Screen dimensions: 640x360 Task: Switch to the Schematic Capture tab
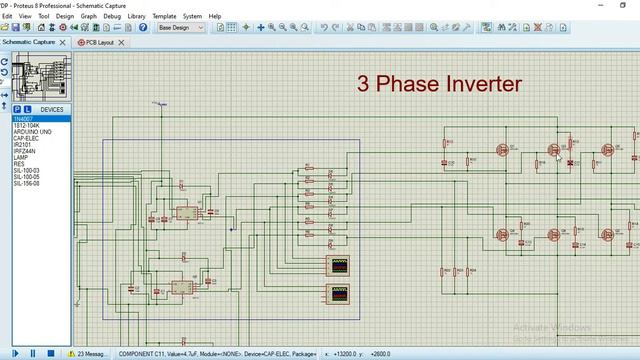click(x=29, y=42)
